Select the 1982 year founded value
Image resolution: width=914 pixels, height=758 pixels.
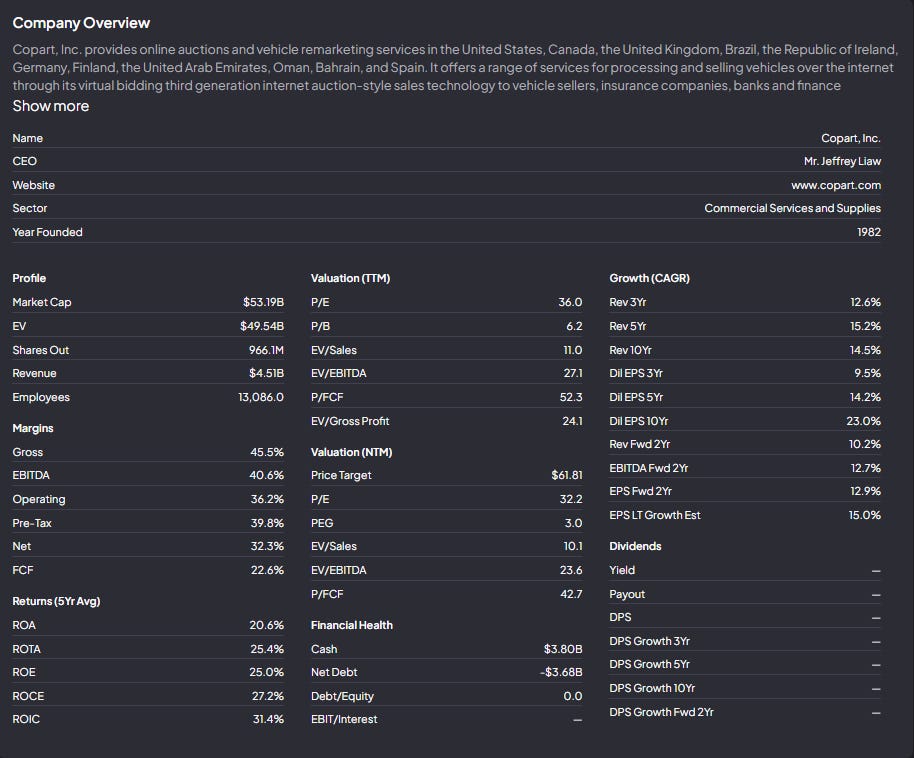point(869,232)
